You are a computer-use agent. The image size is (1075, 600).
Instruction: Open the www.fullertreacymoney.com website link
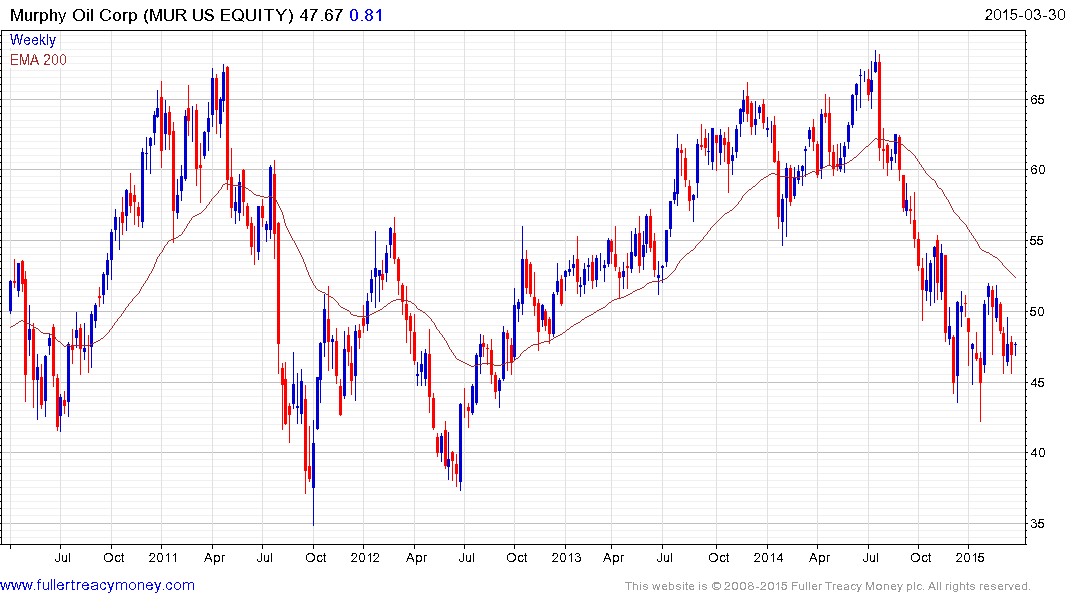[97, 585]
